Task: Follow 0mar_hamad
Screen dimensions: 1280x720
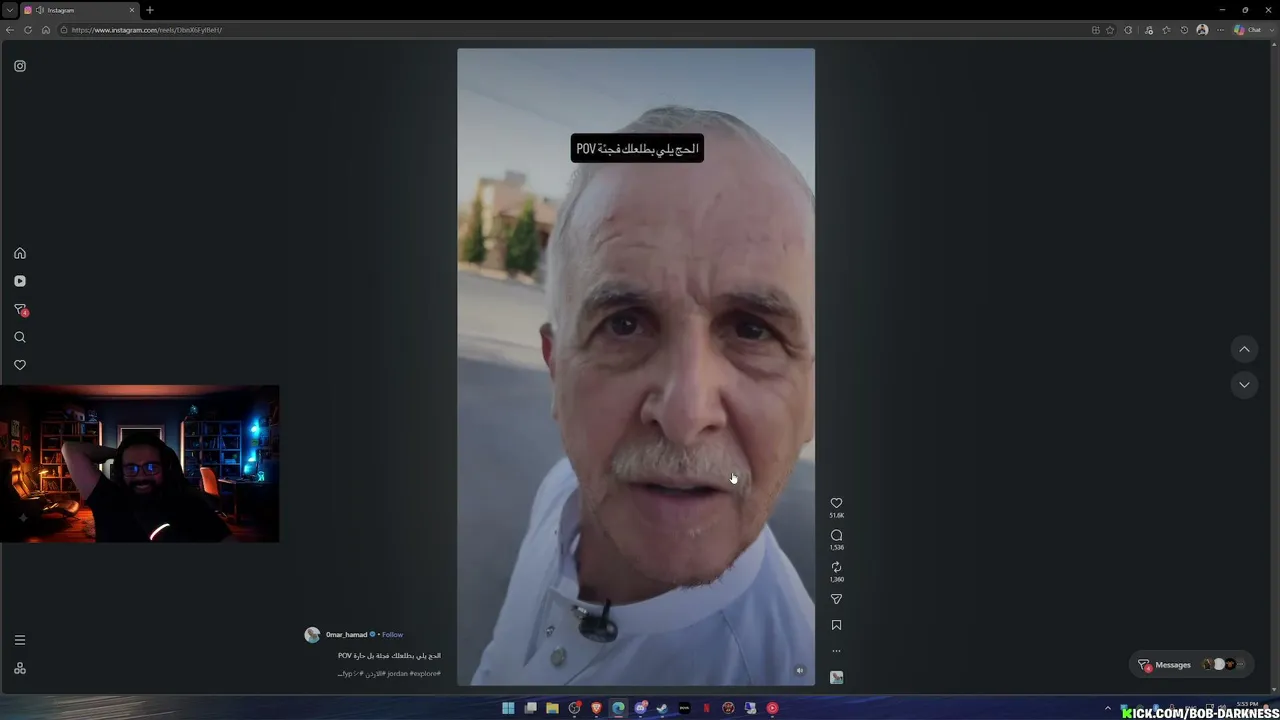Action: click(392, 635)
